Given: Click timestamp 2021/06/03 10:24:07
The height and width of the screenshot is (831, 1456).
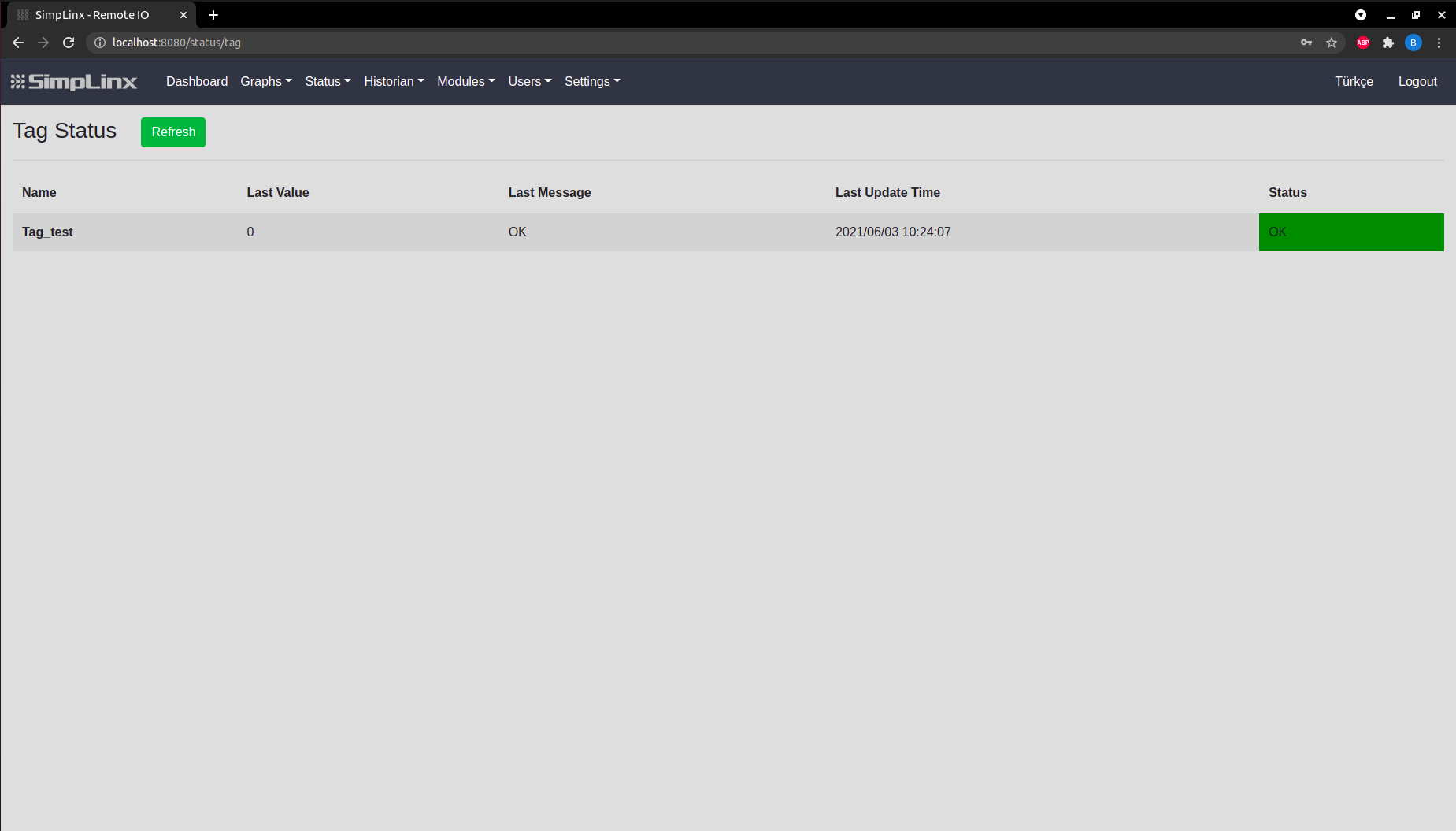Looking at the screenshot, I should tap(893, 232).
